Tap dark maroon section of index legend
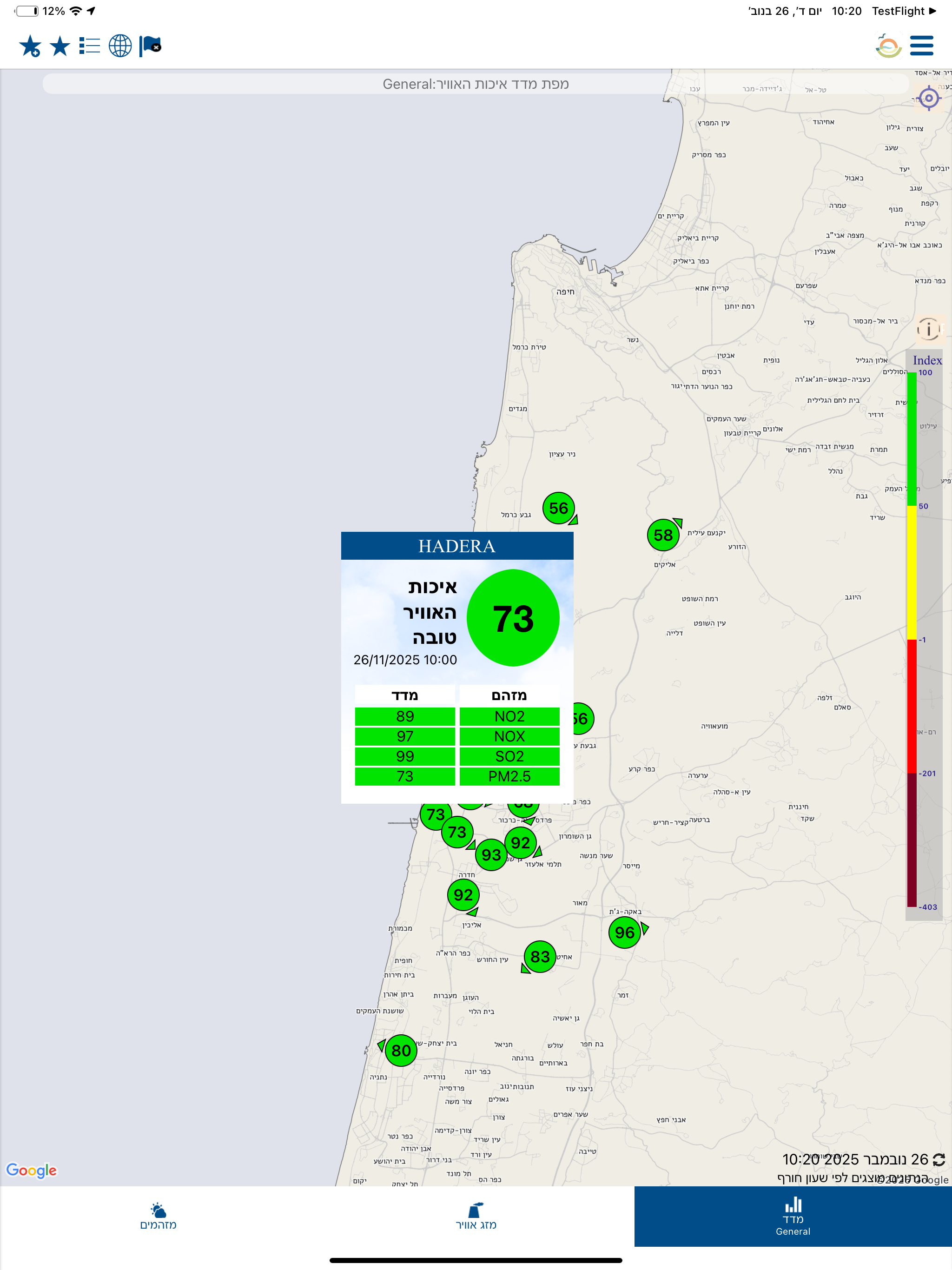The height and width of the screenshot is (1270, 952). click(x=911, y=840)
